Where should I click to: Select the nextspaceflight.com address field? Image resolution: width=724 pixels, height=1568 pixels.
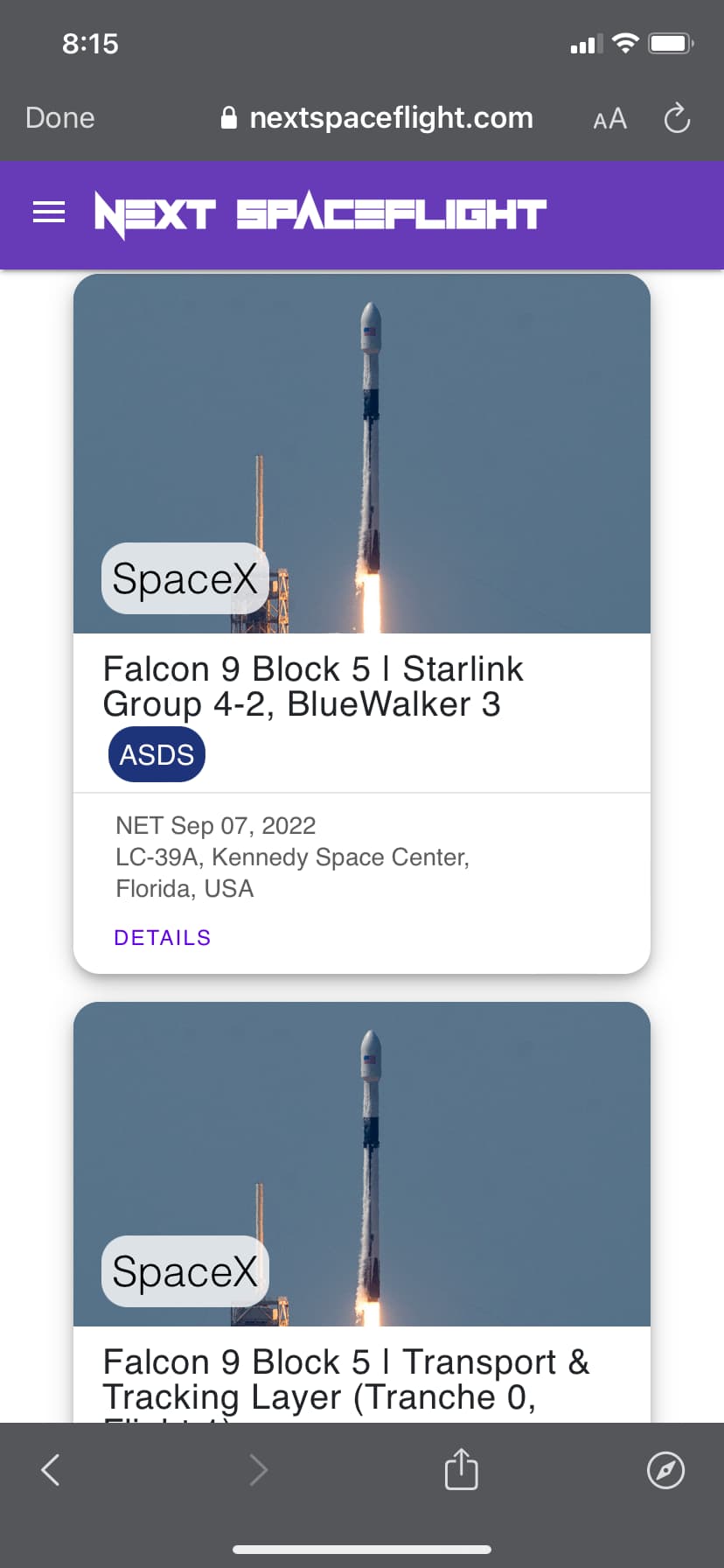[x=377, y=118]
